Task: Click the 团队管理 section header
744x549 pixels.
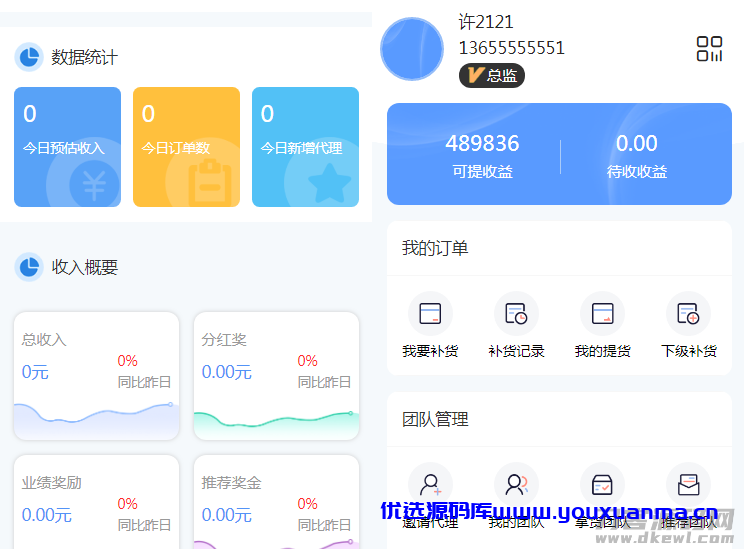Action: [559, 419]
